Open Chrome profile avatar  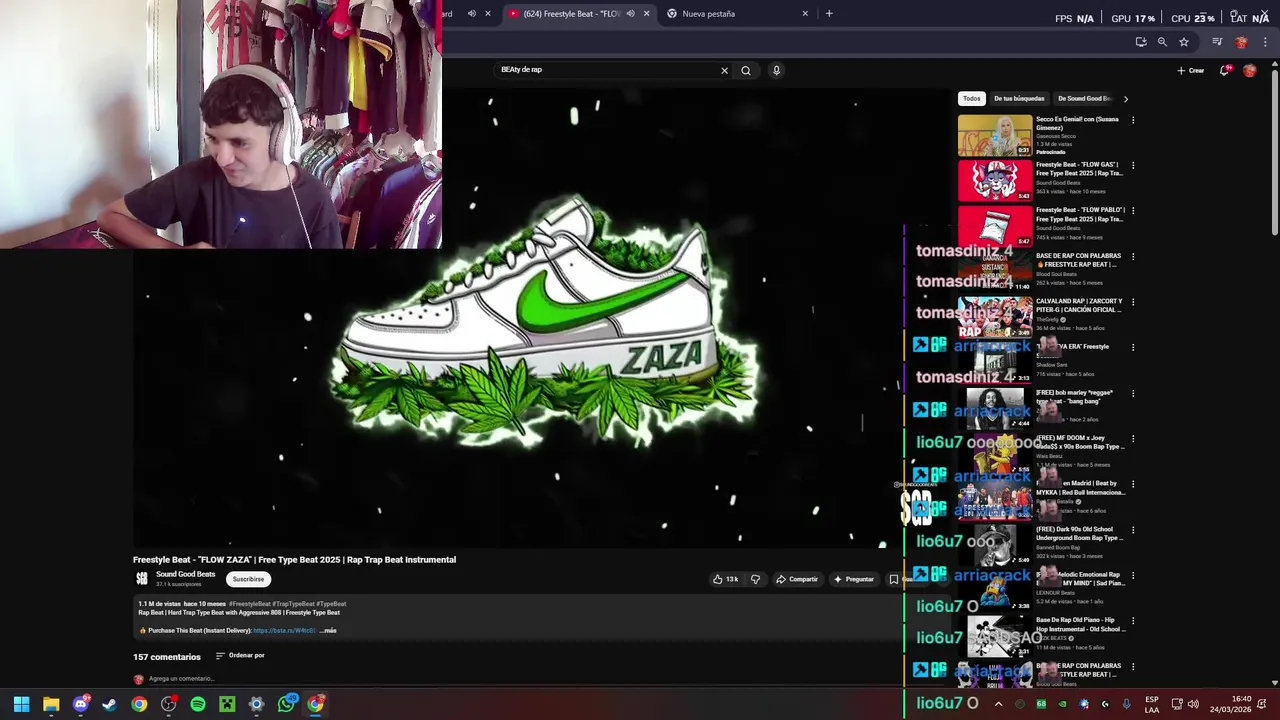pos(1241,42)
